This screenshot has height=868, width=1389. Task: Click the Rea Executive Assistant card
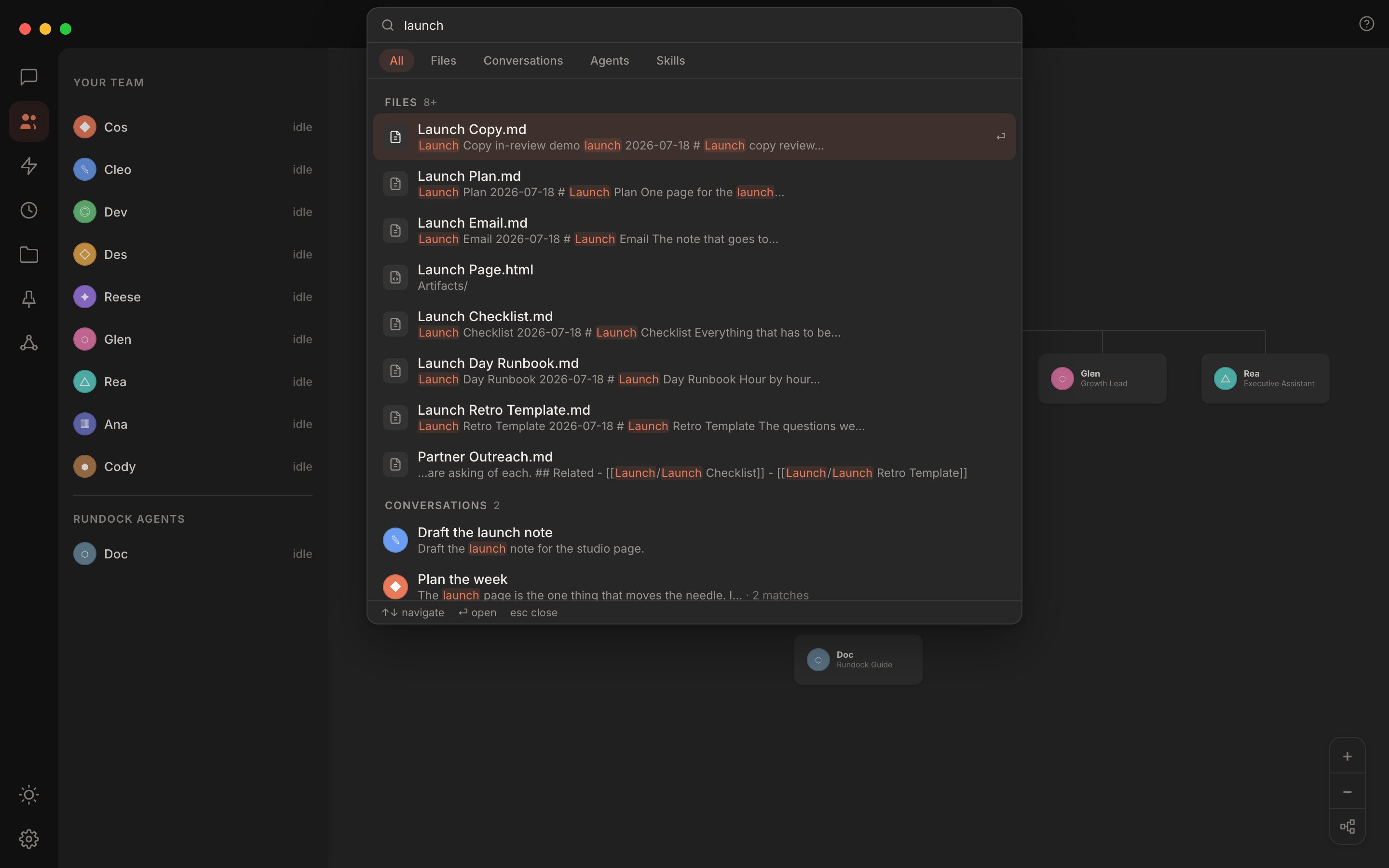click(x=1265, y=379)
